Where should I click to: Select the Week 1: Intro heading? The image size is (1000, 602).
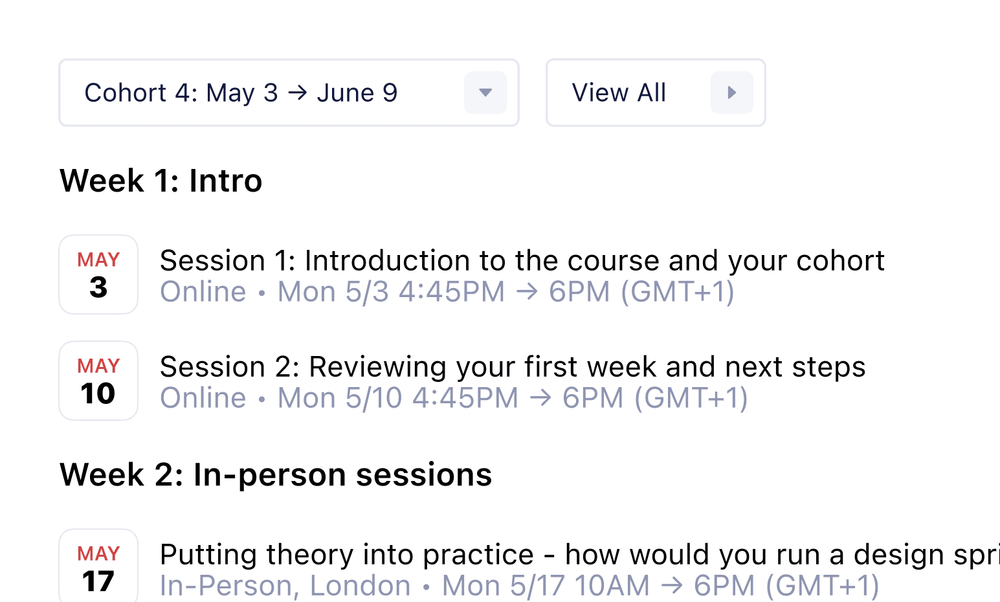point(161,181)
